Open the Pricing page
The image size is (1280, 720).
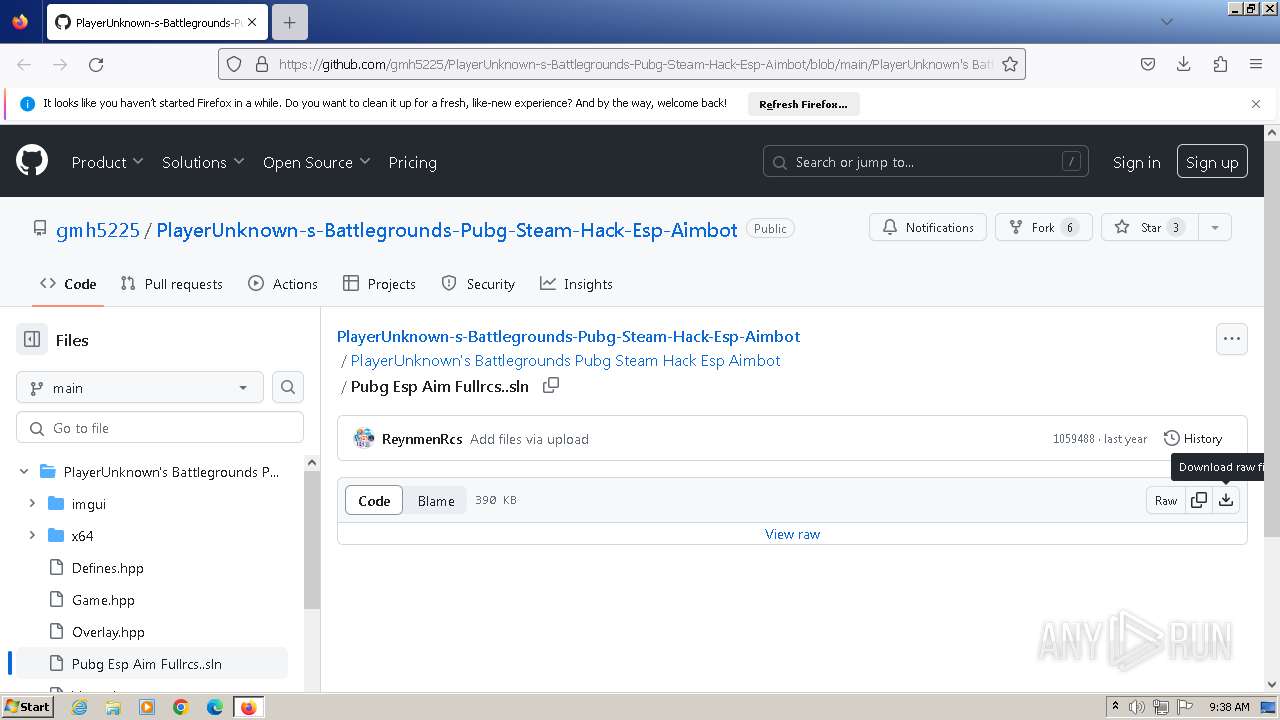(412, 162)
